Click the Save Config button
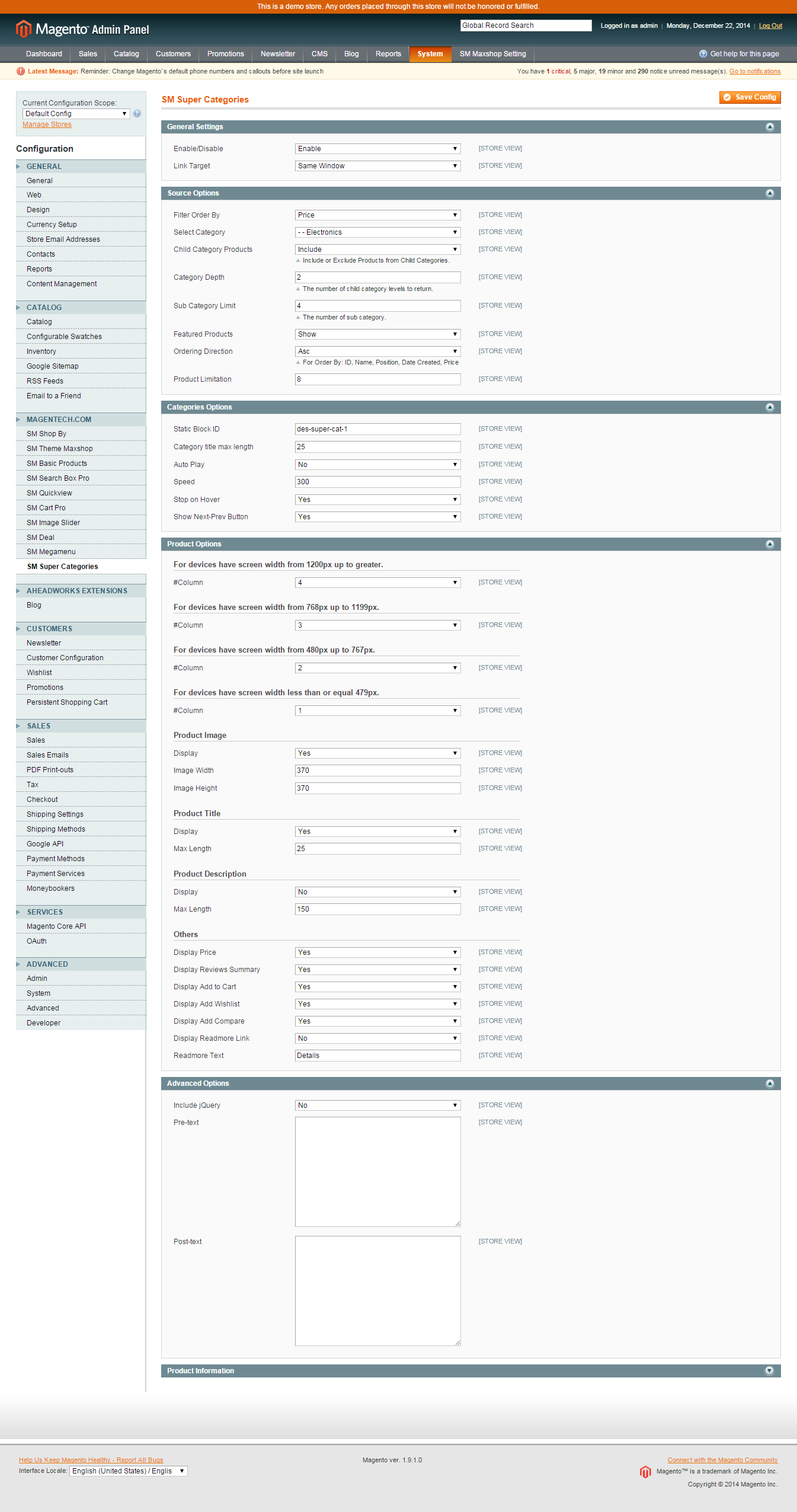 tap(750, 97)
